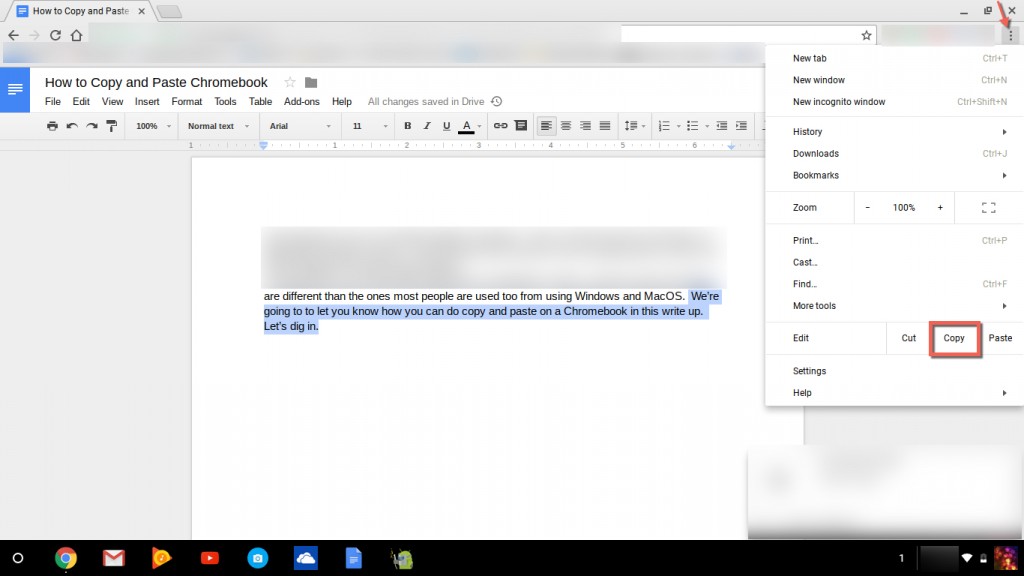Bookmark this page with the star
The width and height of the screenshot is (1024, 576).
tap(866, 35)
